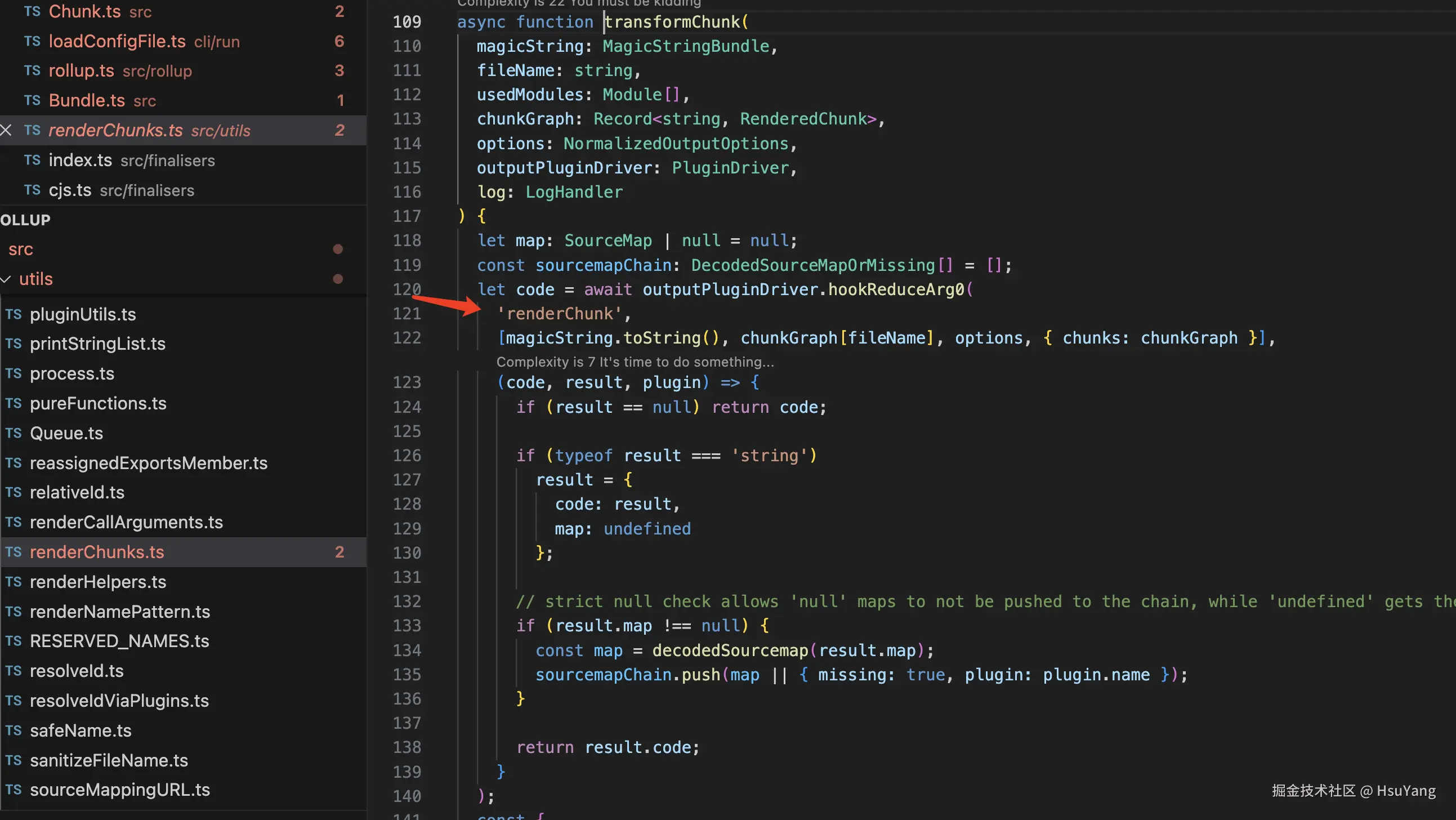Click the modified dot badge on src
Viewport: 1456px width, 820px height.
[x=338, y=249]
